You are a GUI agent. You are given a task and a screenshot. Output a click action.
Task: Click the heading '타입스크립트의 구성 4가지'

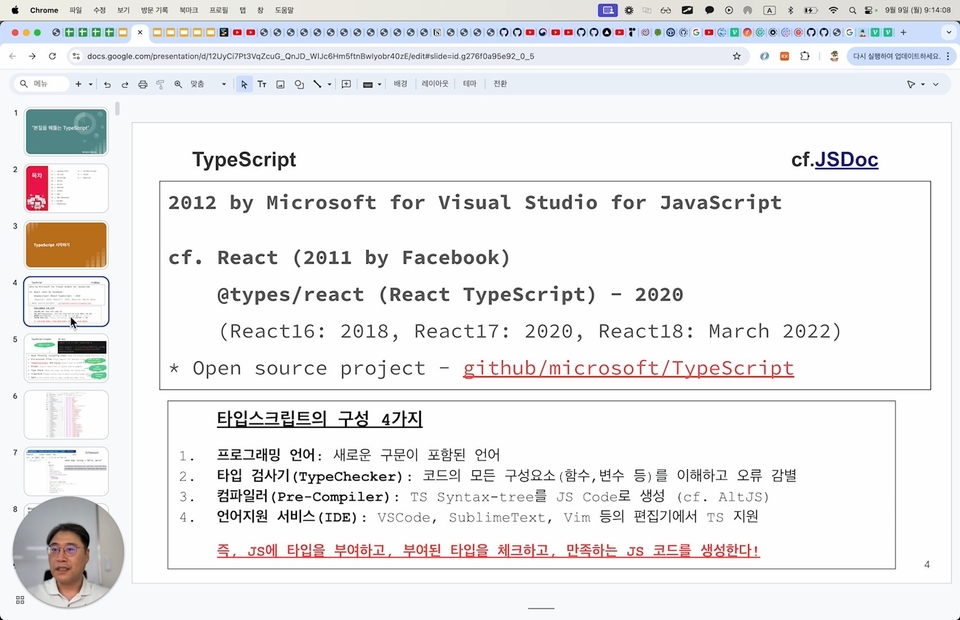(x=320, y=419)
